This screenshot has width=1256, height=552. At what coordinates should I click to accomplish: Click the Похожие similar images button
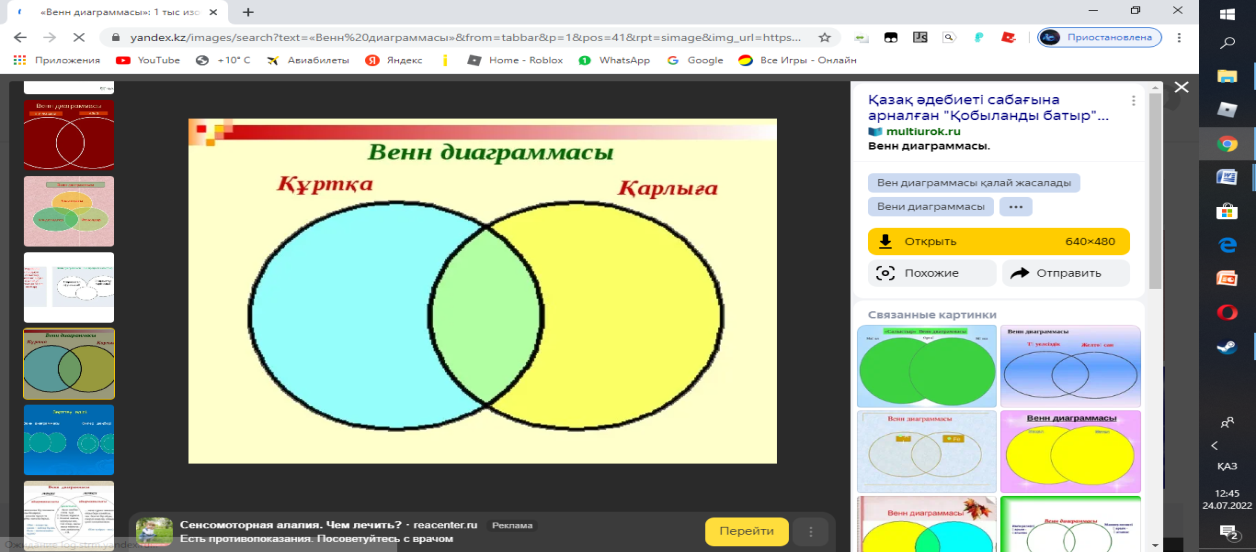[x=932, y=273]
